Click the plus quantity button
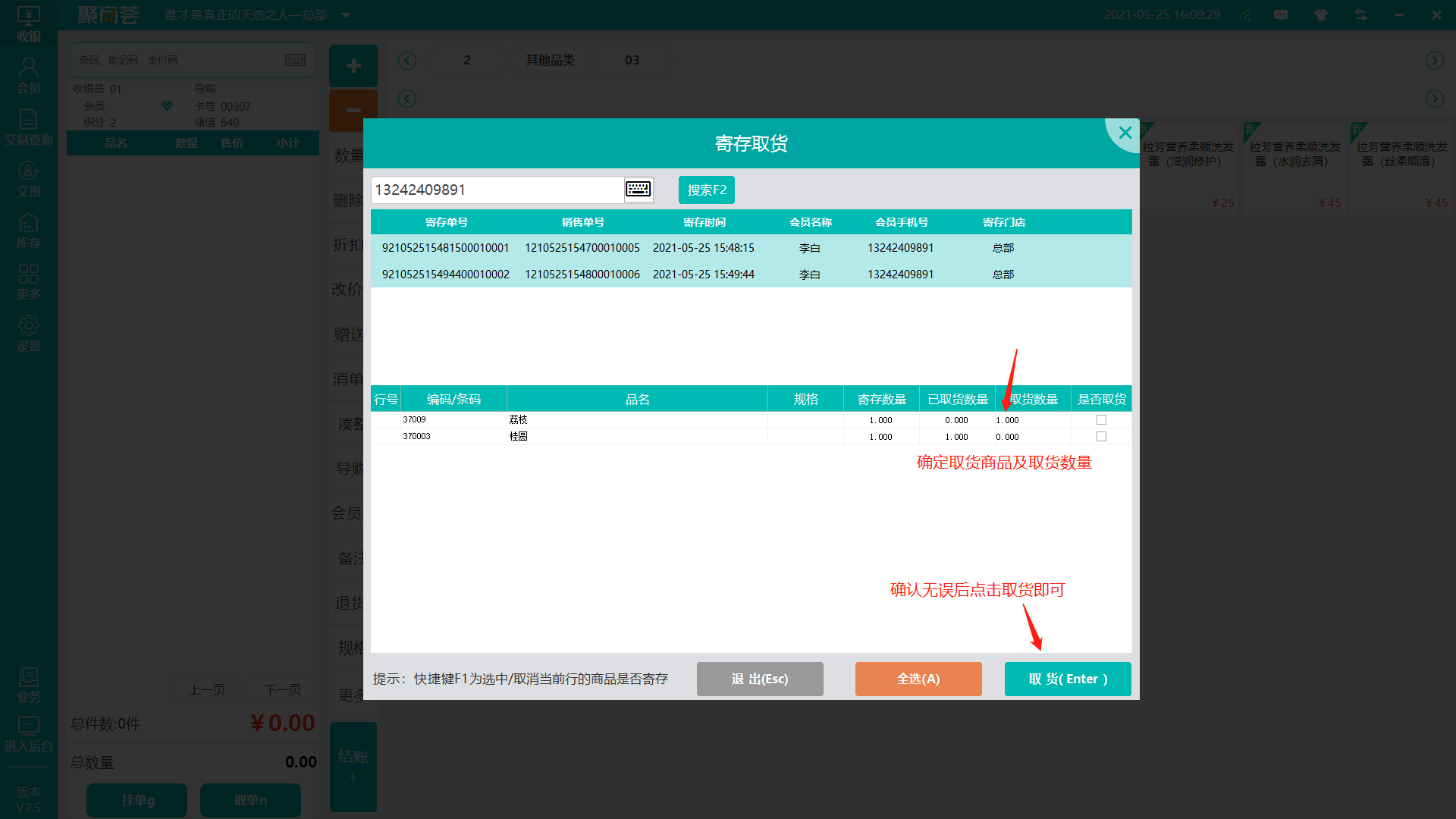1456x819 pixels. [353, 66]
